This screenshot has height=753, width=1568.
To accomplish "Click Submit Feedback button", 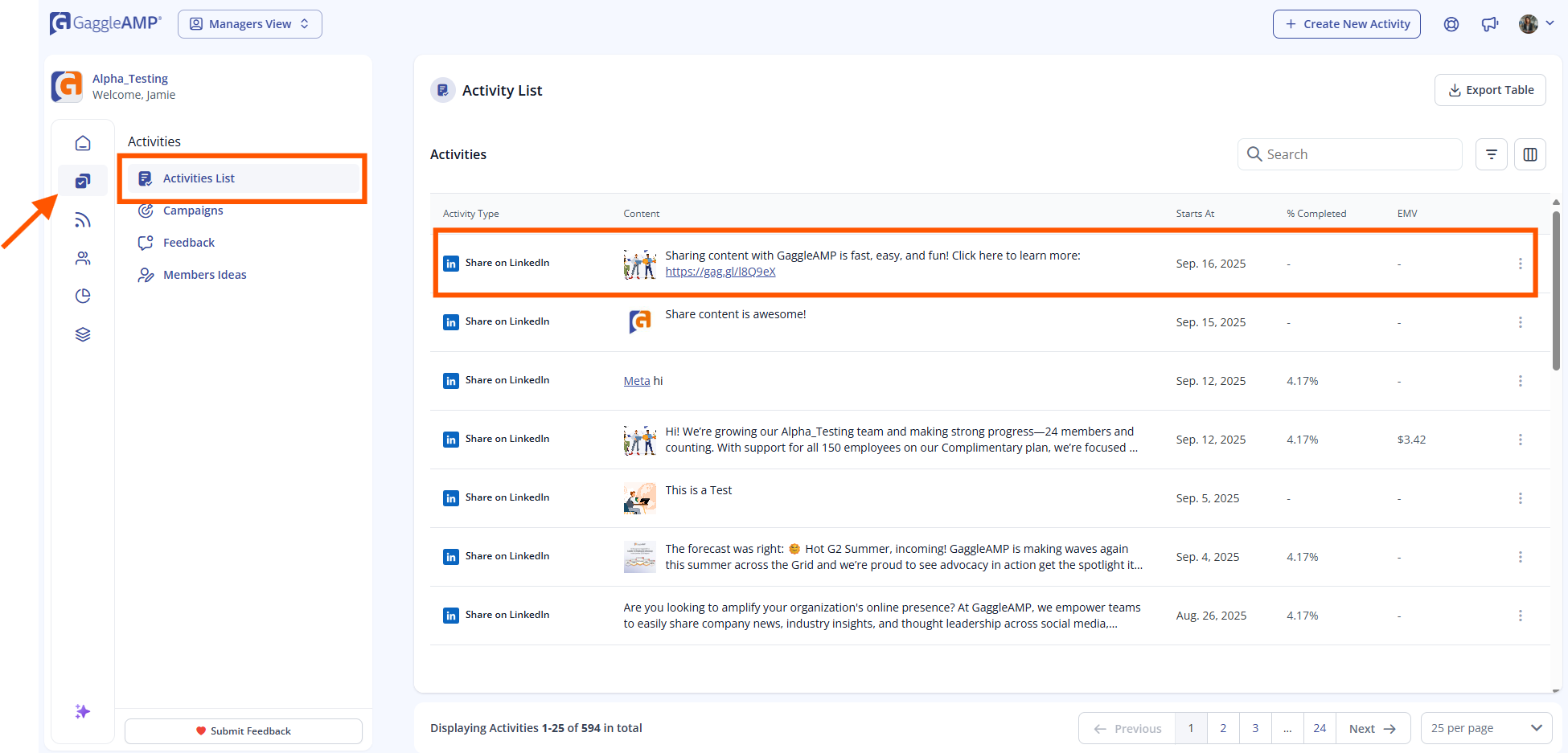I will click(244, 731).
